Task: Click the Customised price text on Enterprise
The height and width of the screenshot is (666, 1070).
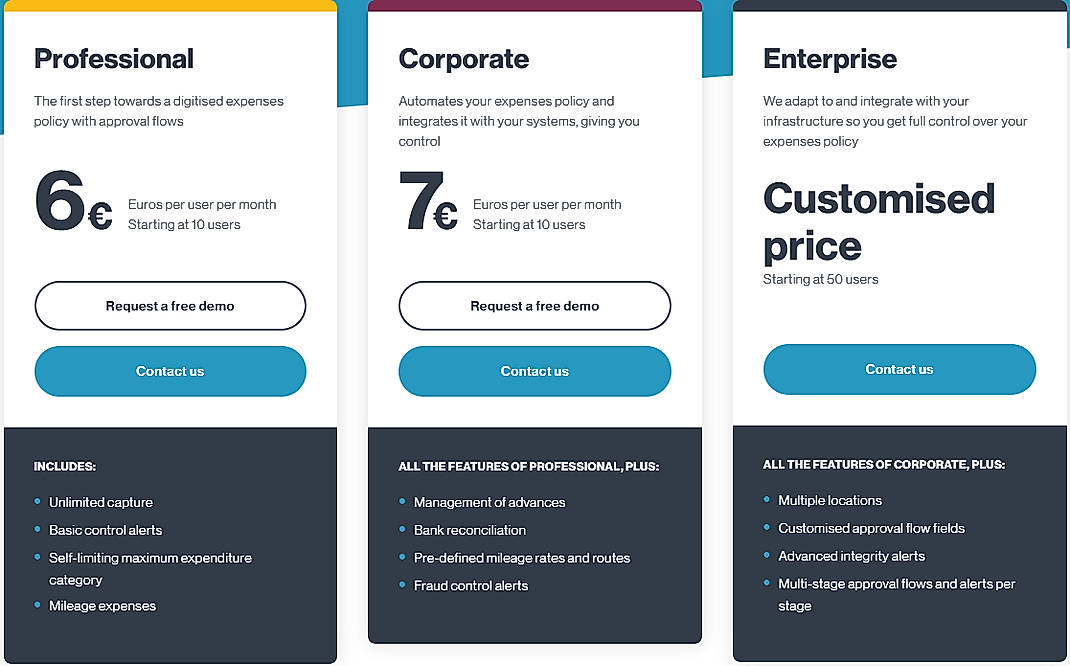Action: [x=878, y=222]
